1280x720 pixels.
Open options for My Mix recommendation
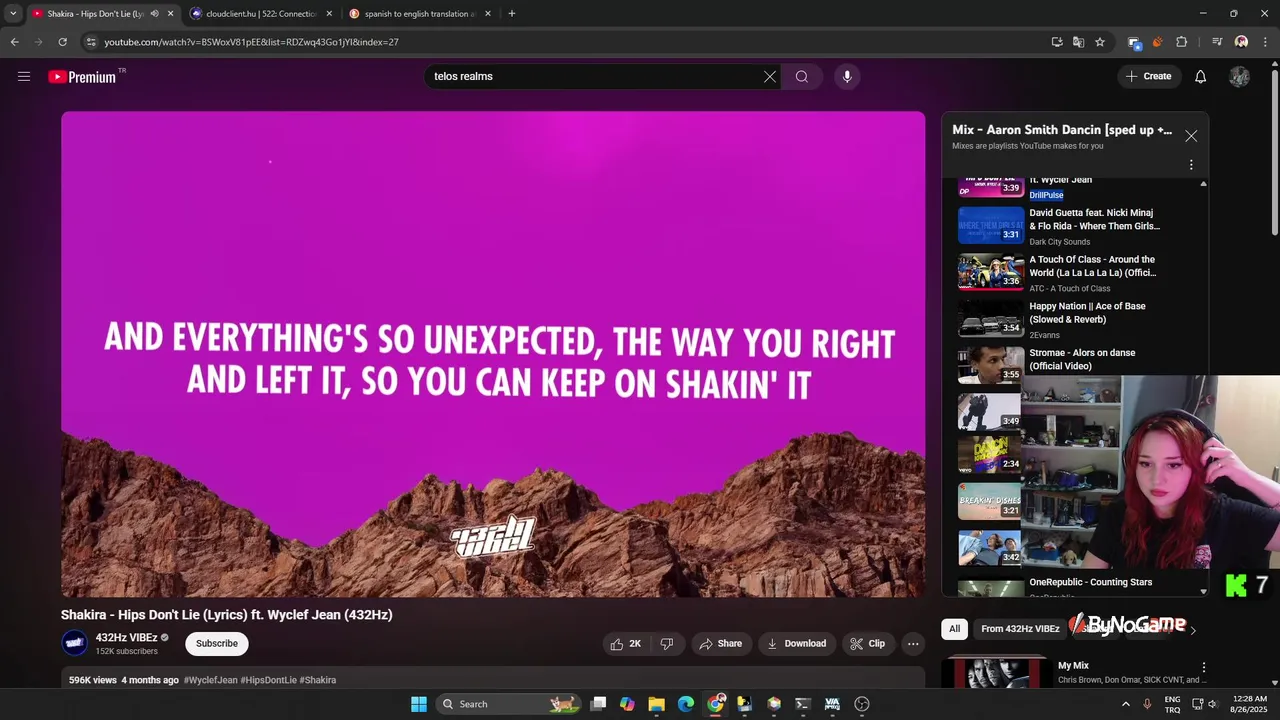click(1204, 667)
